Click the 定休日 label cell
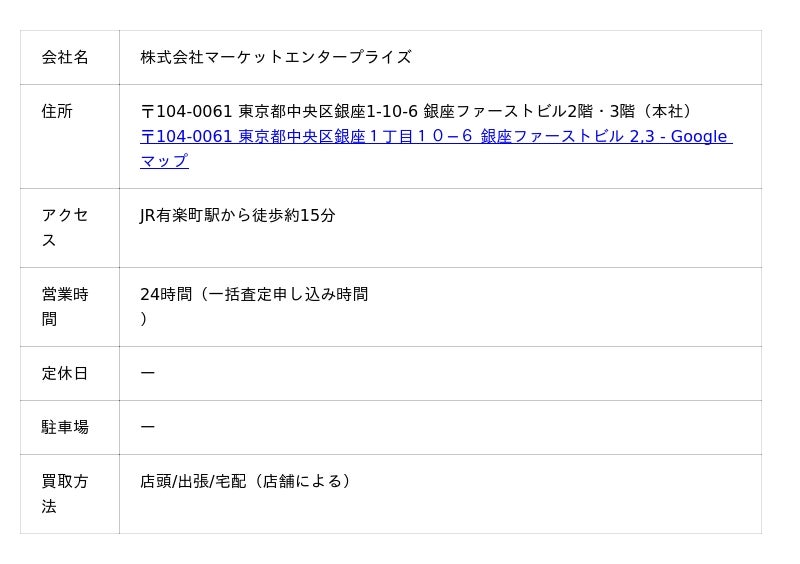The image size is (800, 564). (65, 373)
